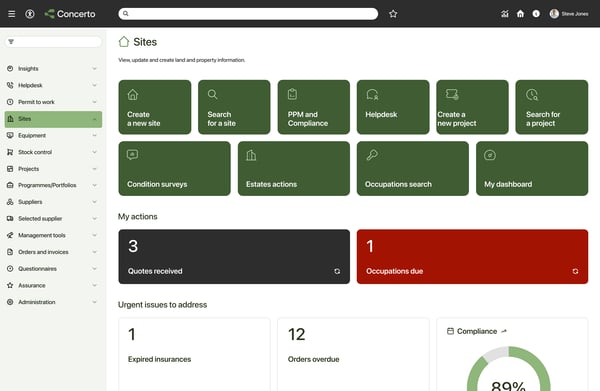Open Questionnaires in the sidebar
Image resolution: width=600 pixels, height=391 pixels.
[53, 269]
